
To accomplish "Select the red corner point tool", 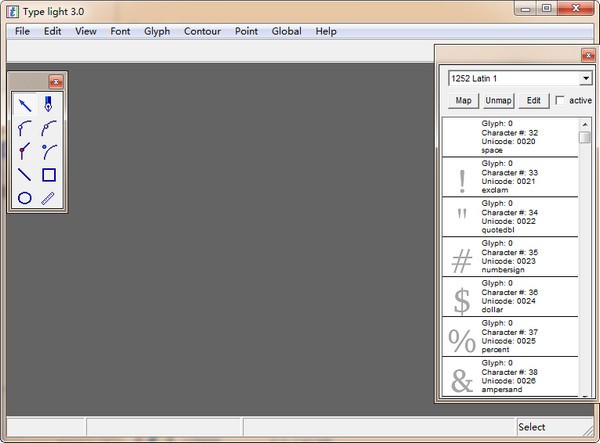I will [25, 151].
